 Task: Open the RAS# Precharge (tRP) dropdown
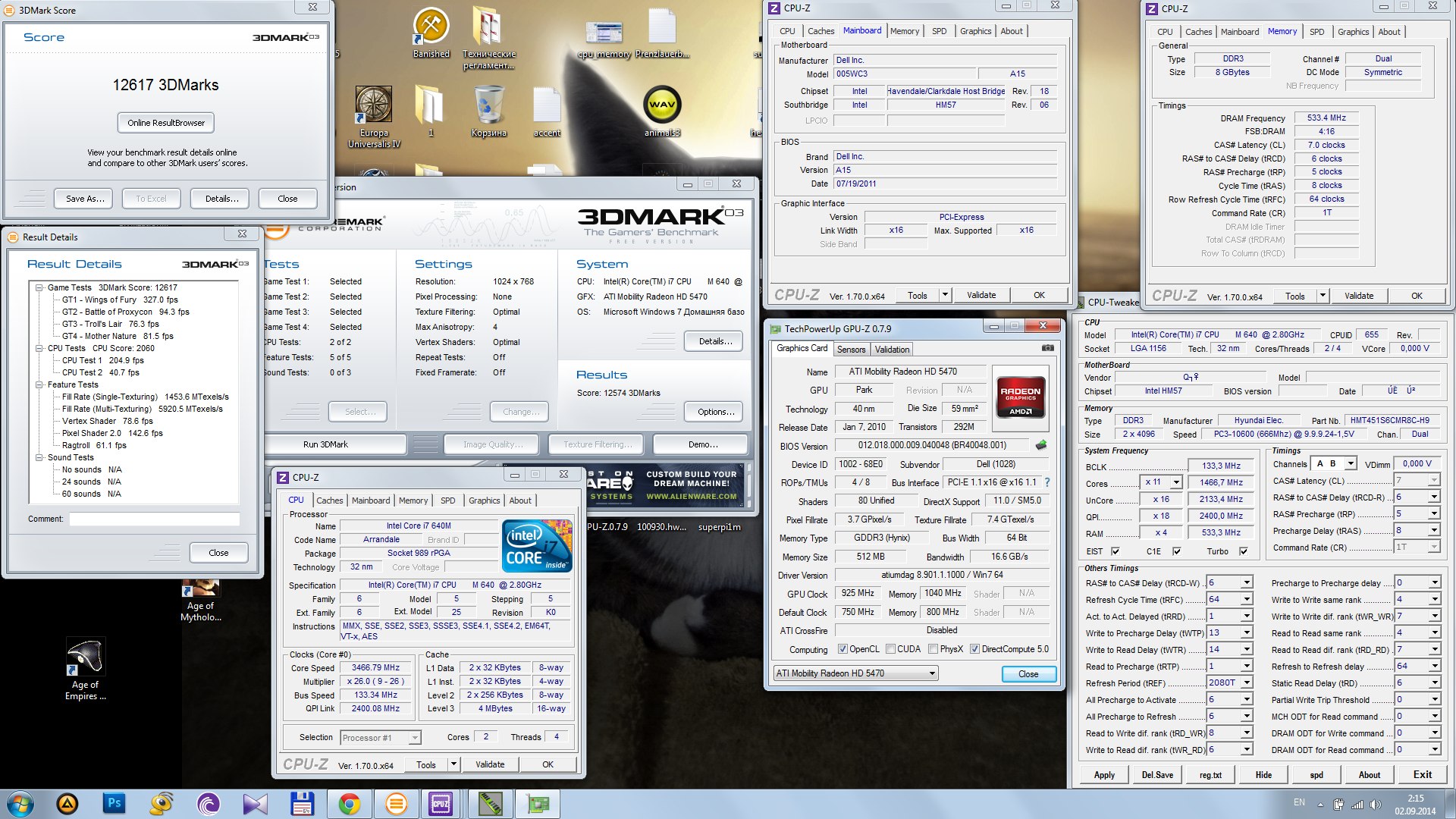[1434, 513]
